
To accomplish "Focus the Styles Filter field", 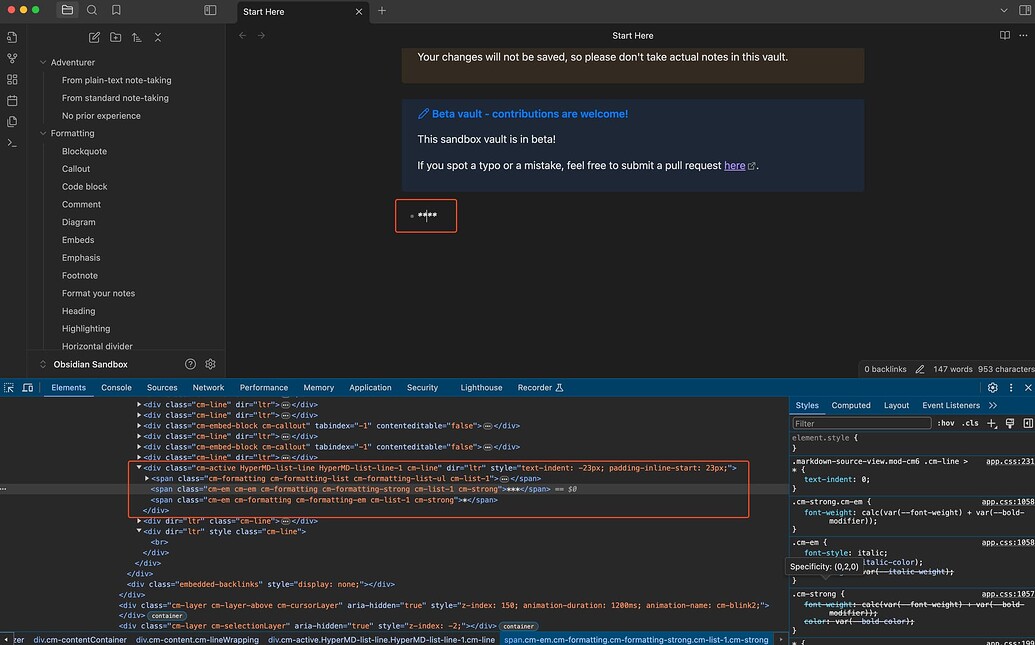I will [861, 423].
